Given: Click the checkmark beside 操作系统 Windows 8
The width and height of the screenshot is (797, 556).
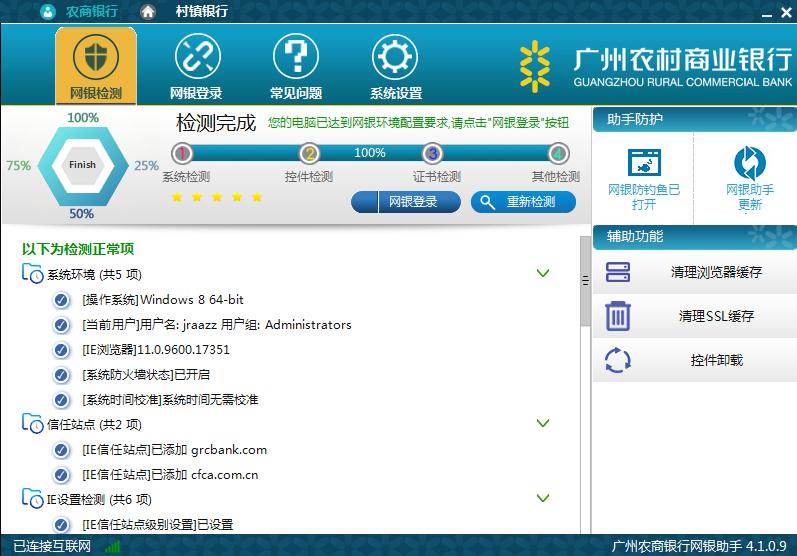Looking at the screenshot, I should point(61,300).
